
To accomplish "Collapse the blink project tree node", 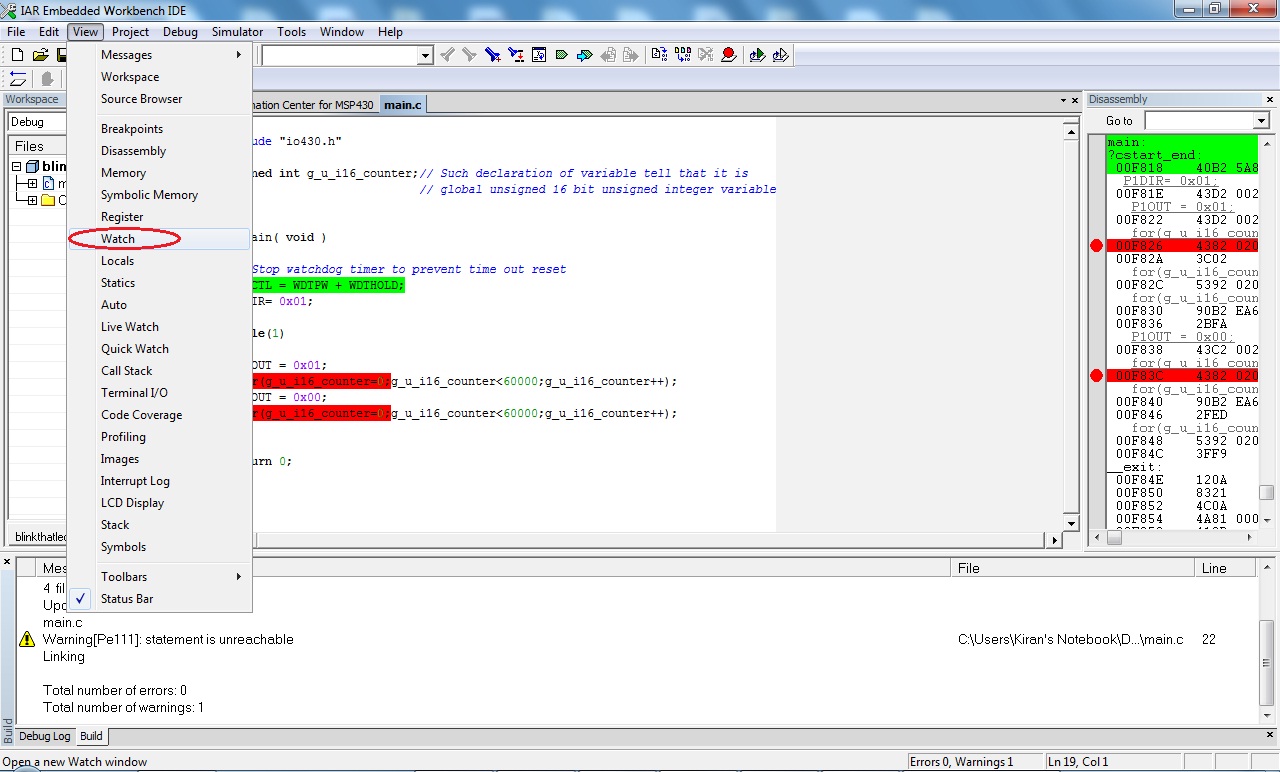I will [x=17, y=167].
